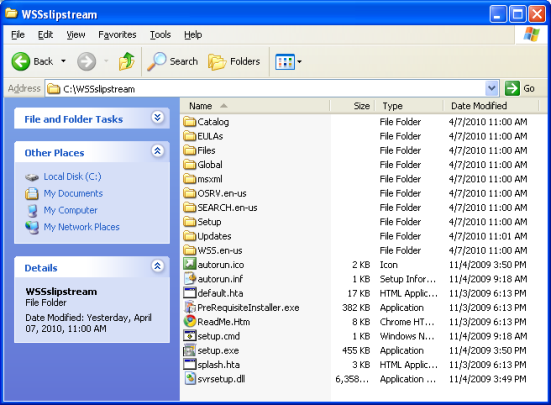Go back with the green Back arrow
The width and height of the screenshot is (551, 405).
pyautogui.click(x=21, y=61)
